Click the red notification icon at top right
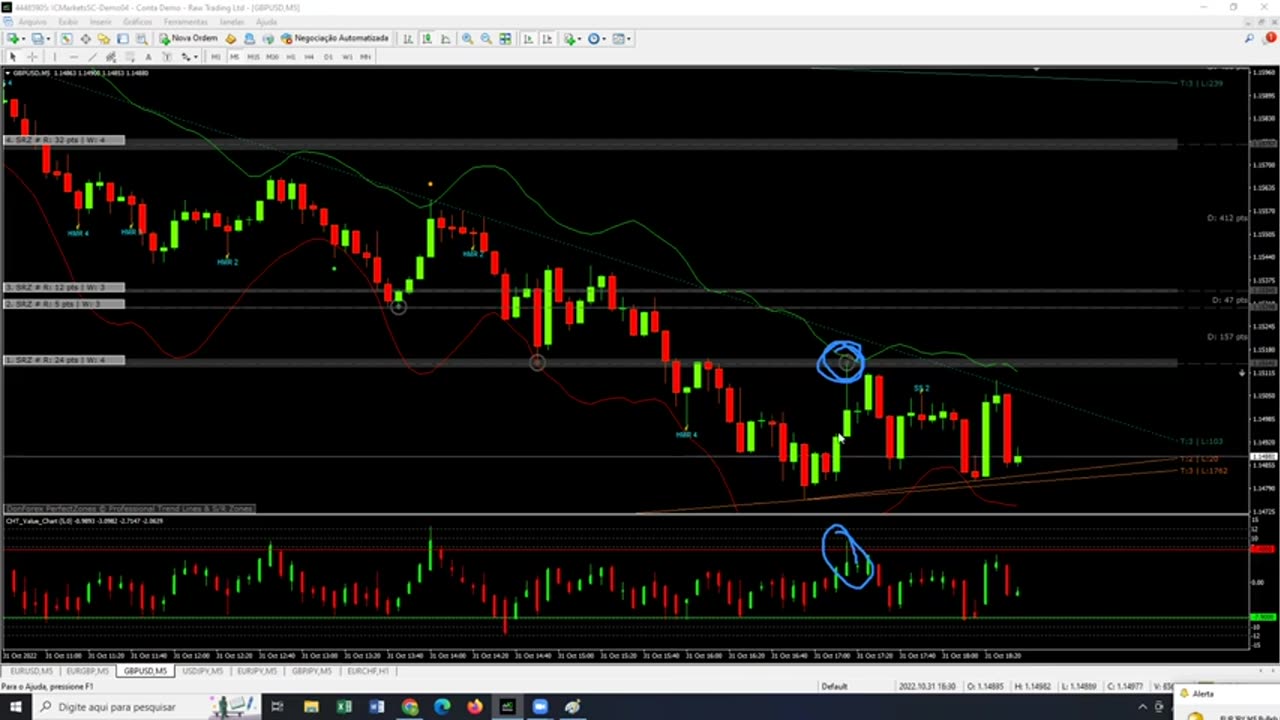 click(1270, 38)
